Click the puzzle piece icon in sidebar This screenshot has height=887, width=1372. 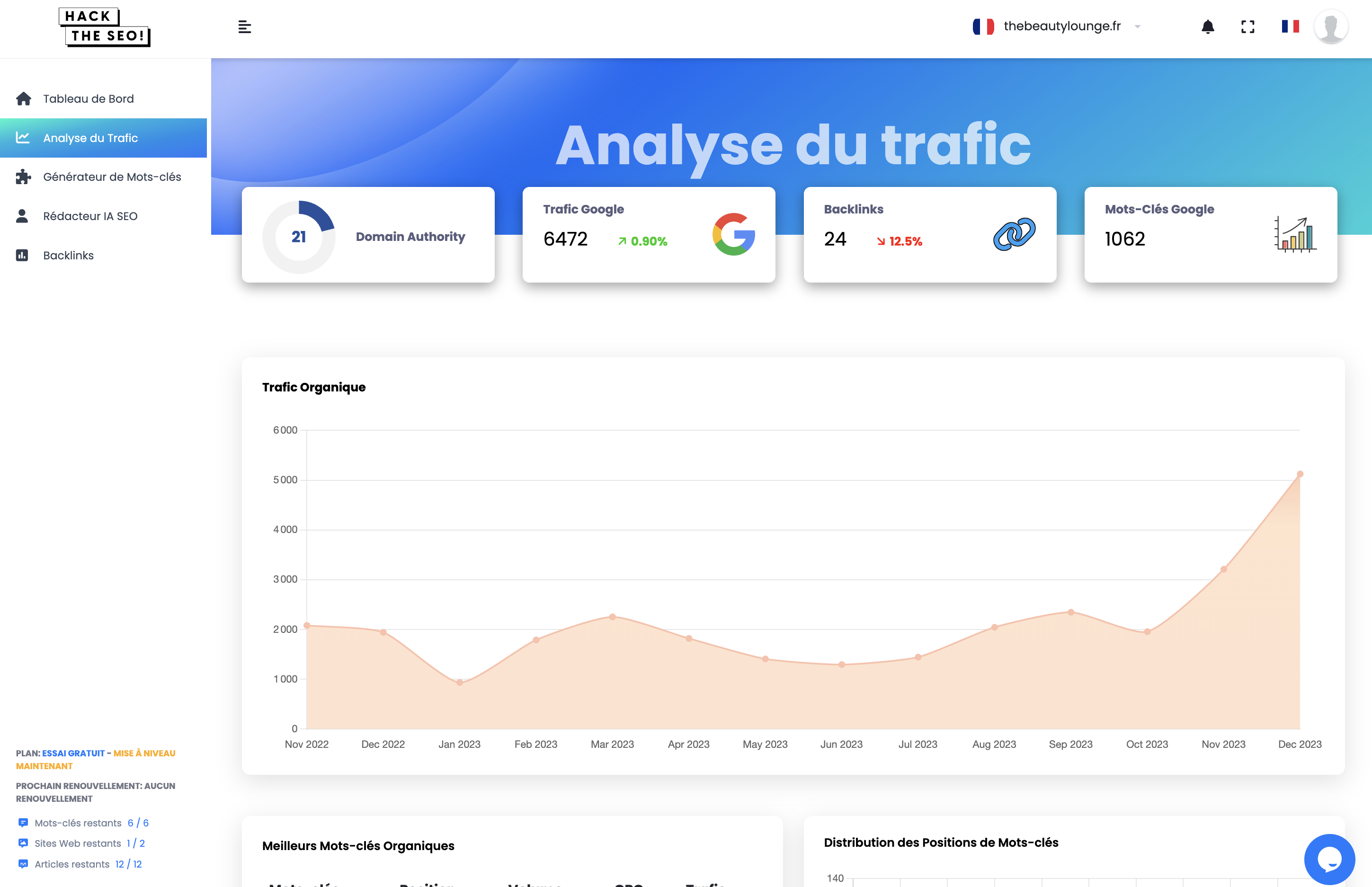(23, 177)
